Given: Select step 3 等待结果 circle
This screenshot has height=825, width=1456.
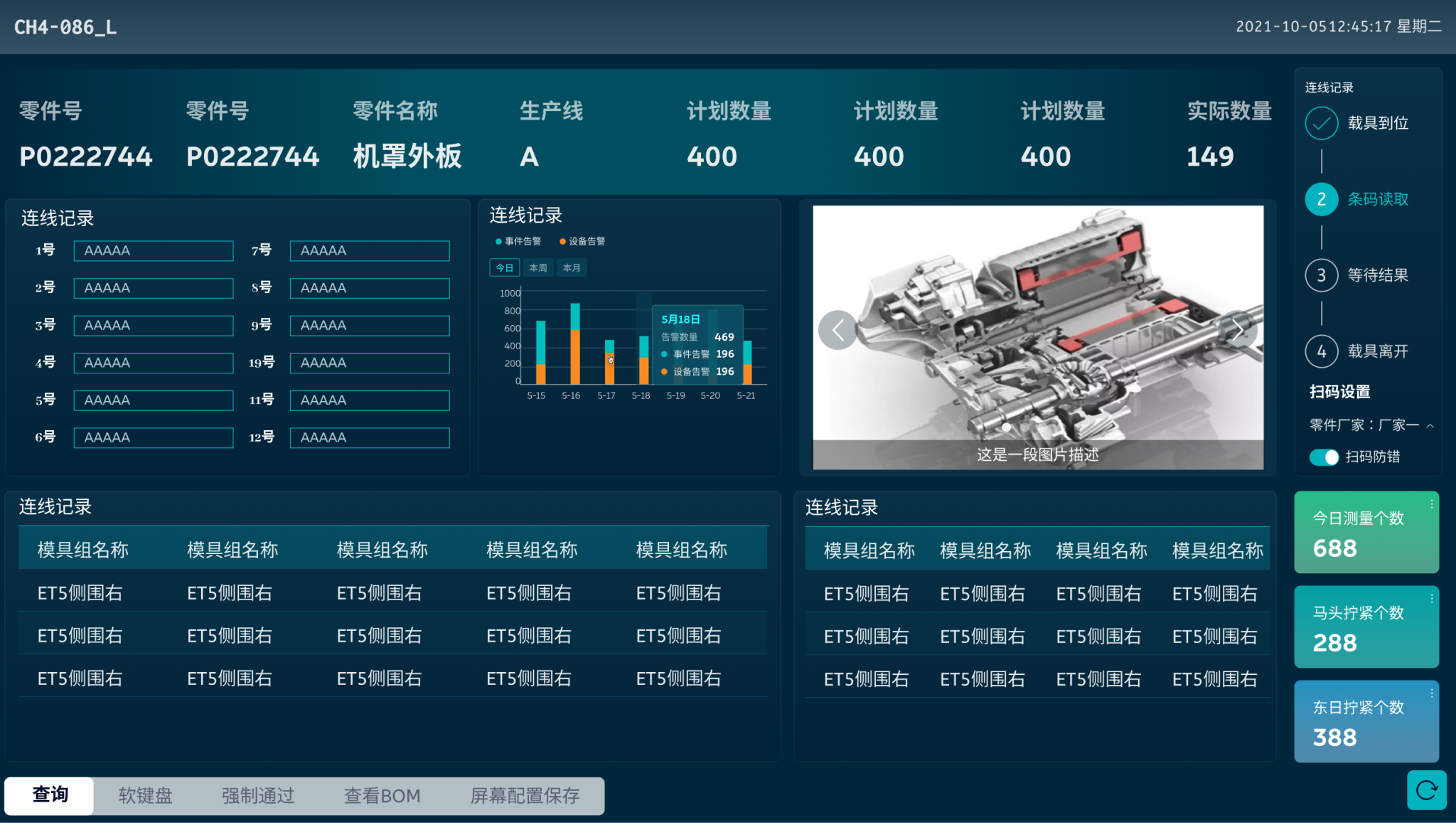Looking at the screenshot, I should (1321, 275).
